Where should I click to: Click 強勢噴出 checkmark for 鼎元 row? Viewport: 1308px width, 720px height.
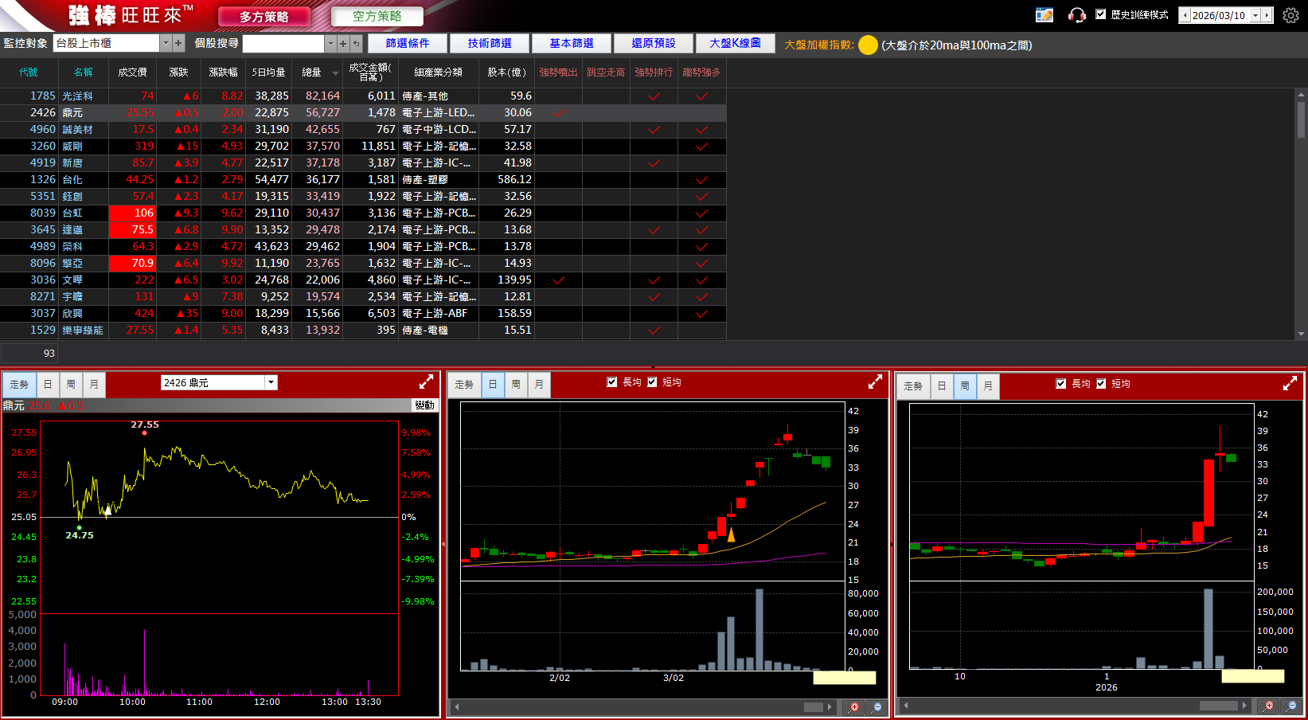(559, 113)
